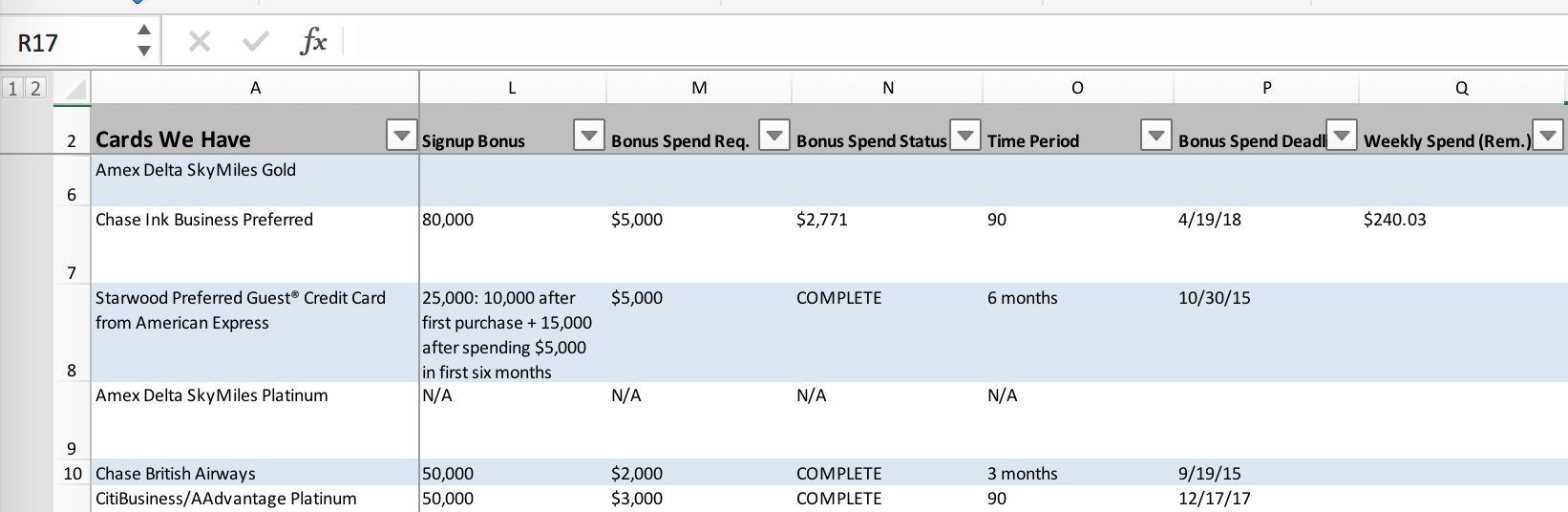Click the 'Chase Ink Business Preferred' cell
The height and width of the screenshot is (512, 1568).
255,245
